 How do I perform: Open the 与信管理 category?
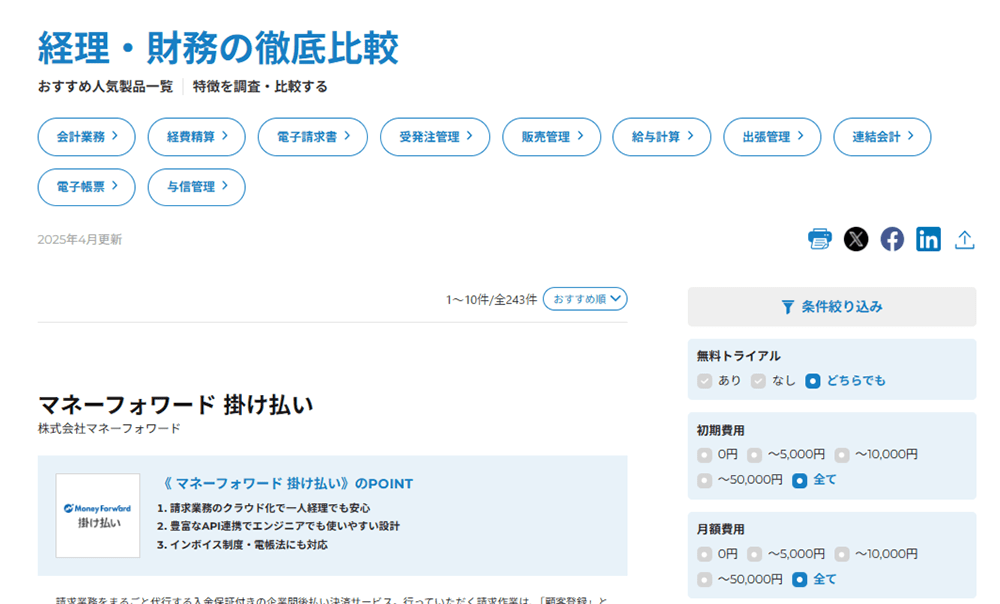(196, 187)
